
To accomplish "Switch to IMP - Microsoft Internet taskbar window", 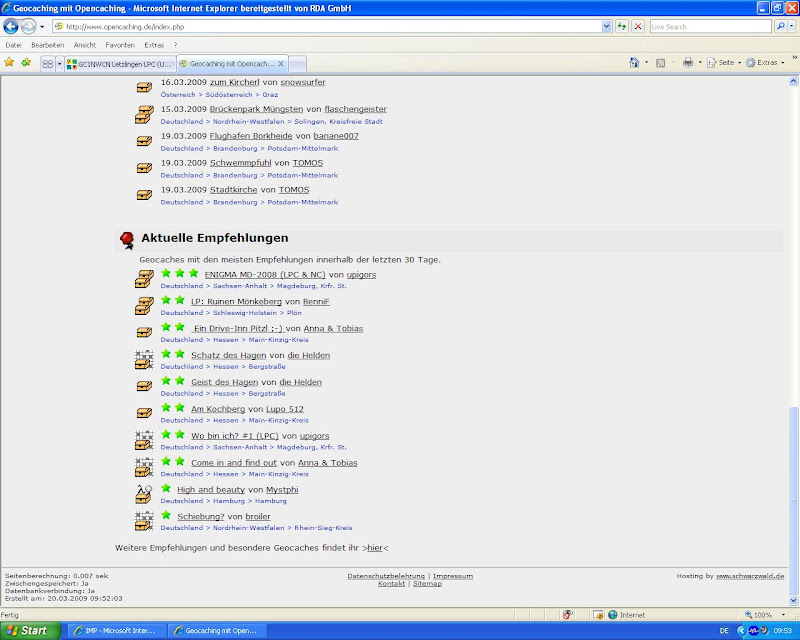I will point(116,631).
